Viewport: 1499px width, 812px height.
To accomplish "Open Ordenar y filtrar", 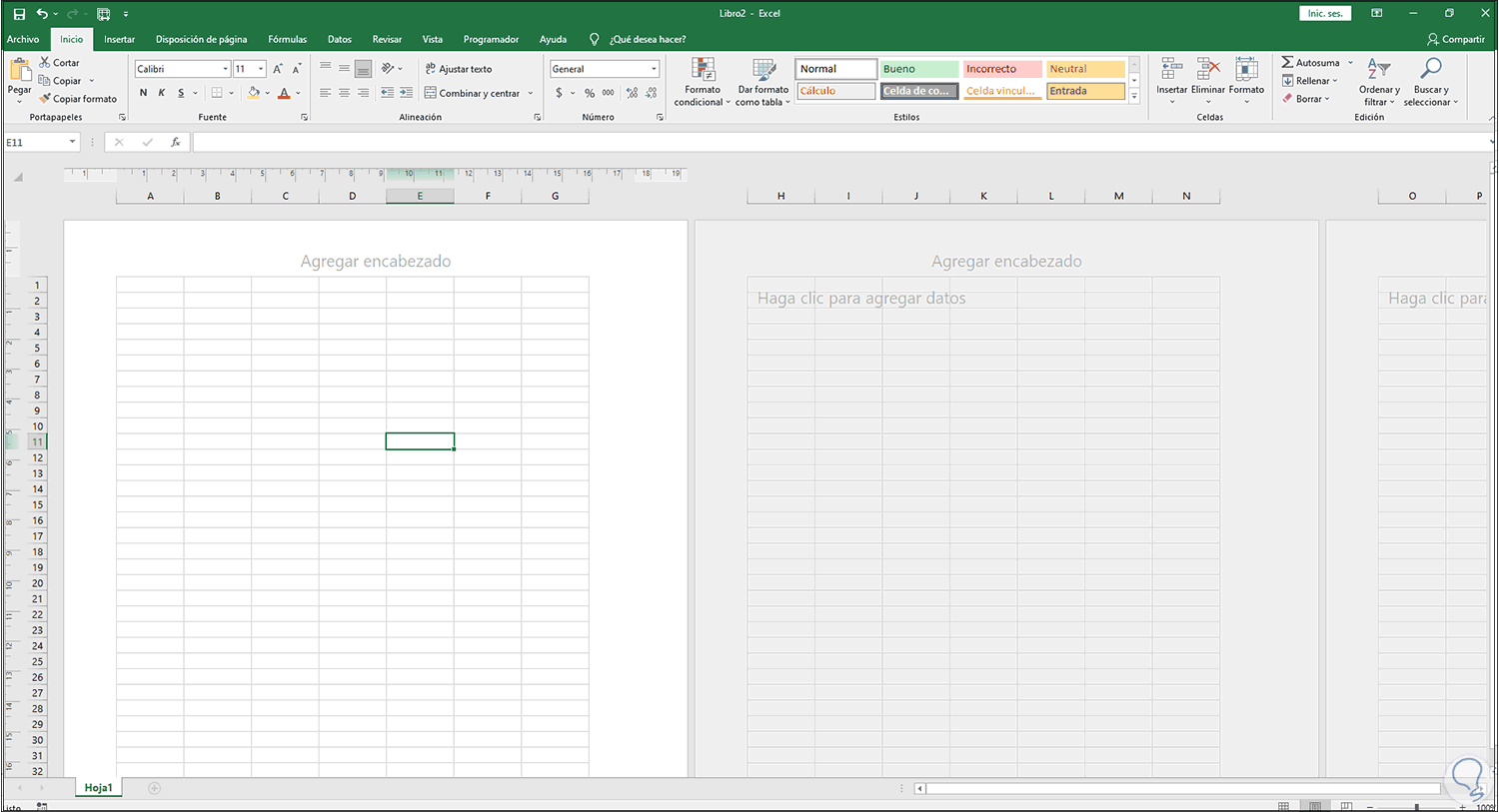I will tap(1379, 82).
